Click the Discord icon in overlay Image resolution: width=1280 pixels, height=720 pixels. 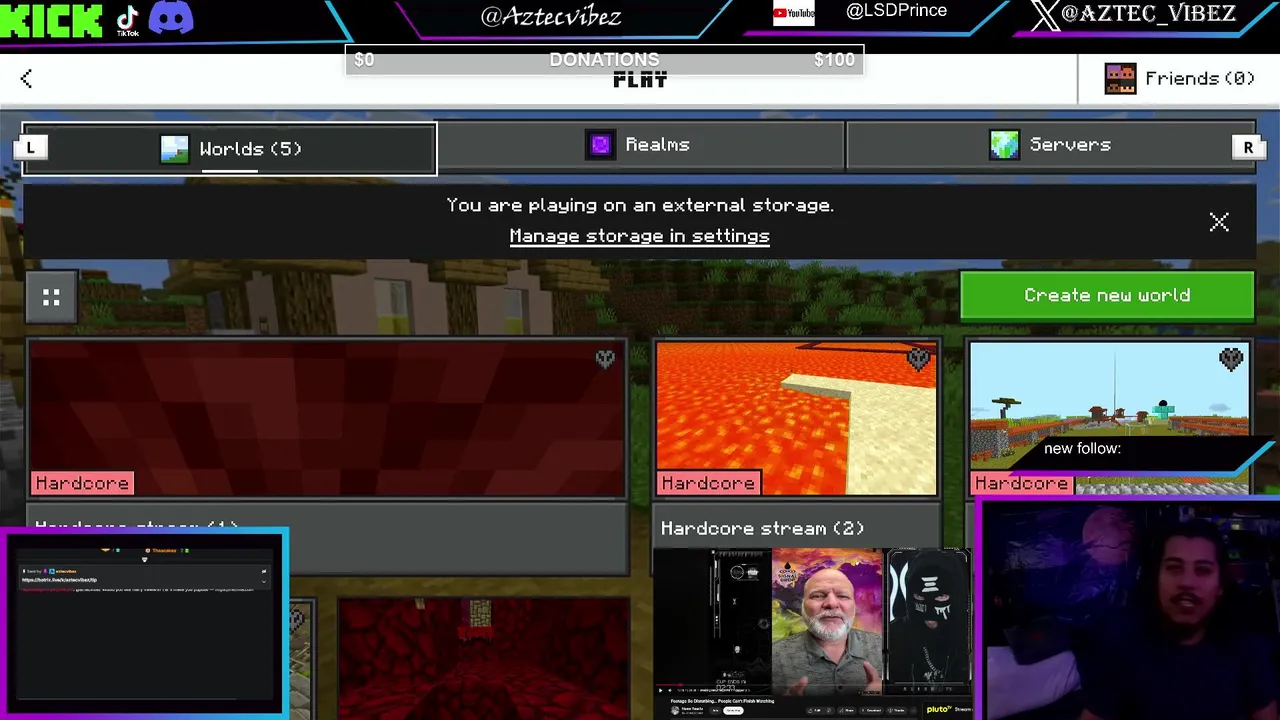(171, 18)
